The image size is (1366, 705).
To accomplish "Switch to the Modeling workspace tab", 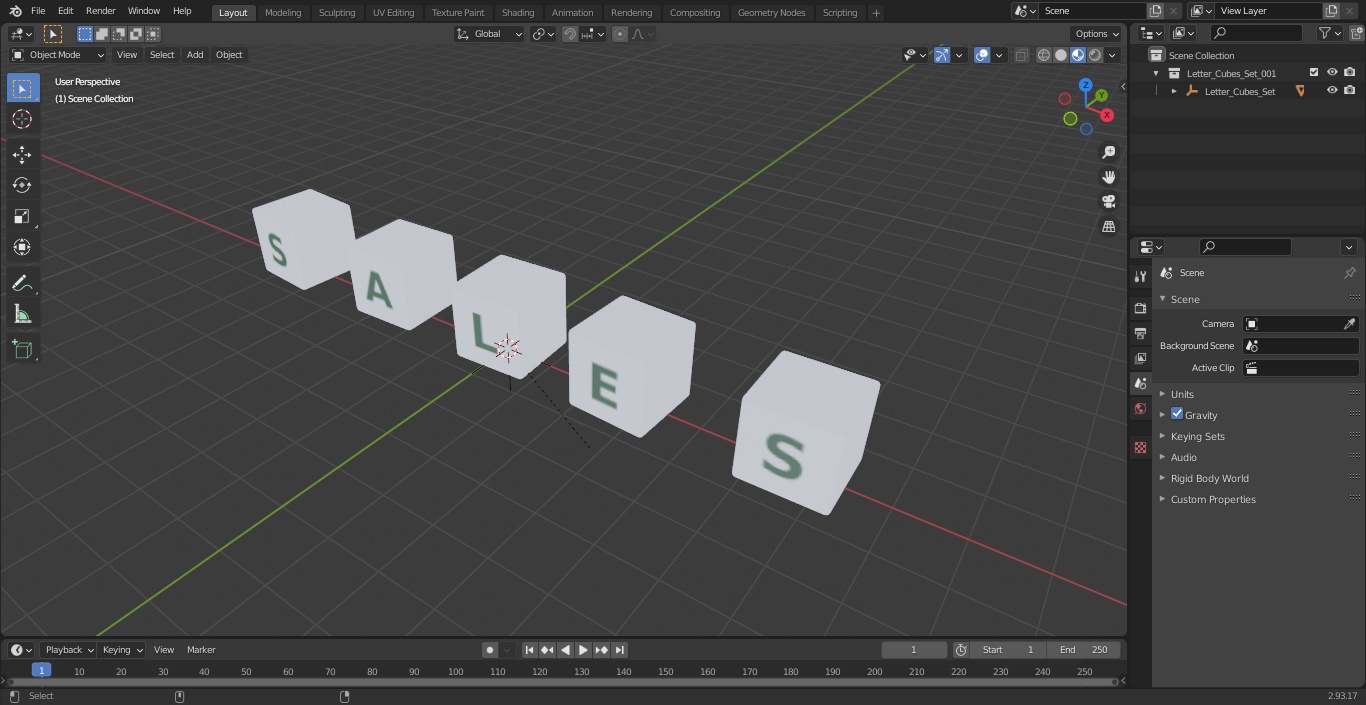I will [283, 13].
